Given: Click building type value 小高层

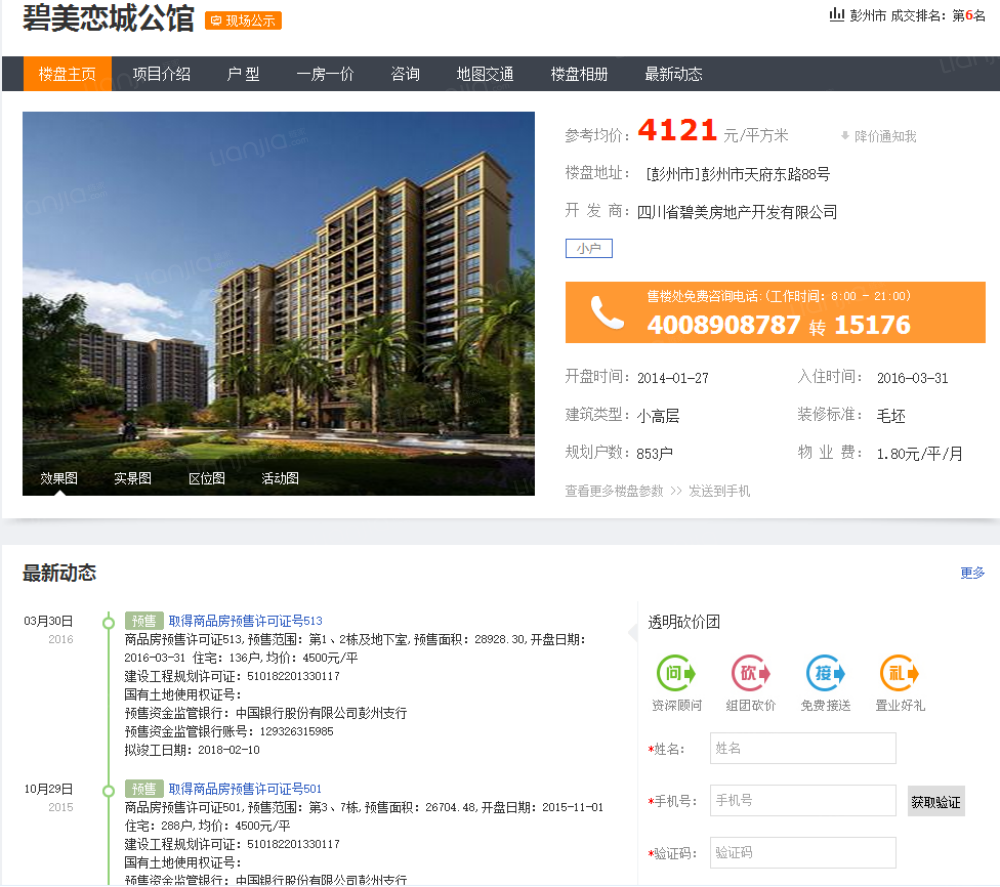Looking at the screenshot, I should 658,416.
